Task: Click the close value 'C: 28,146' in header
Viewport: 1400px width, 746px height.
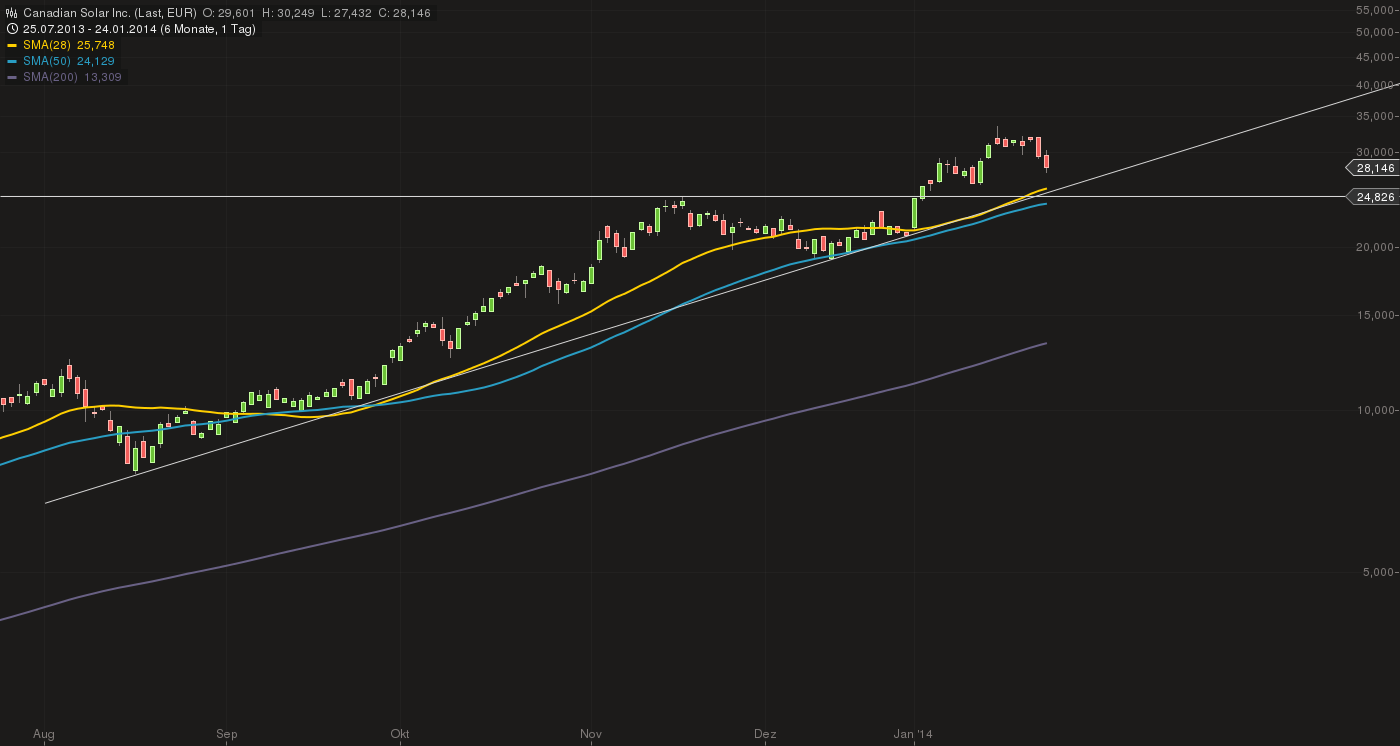Action: tap(403, 13)
